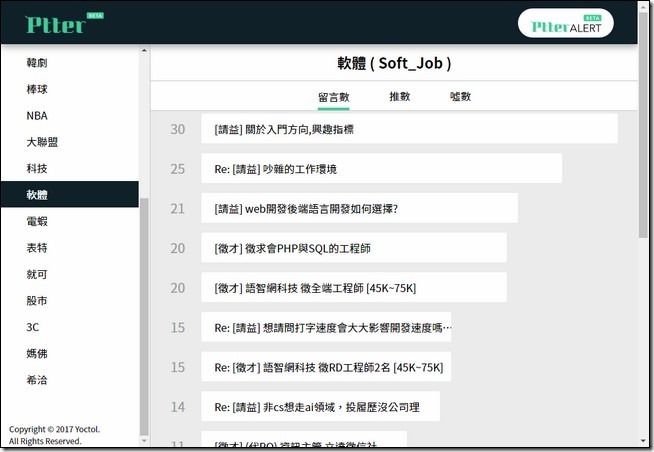Switch to the 留言數 tab

pyautogui.click(x=333, y=97)
